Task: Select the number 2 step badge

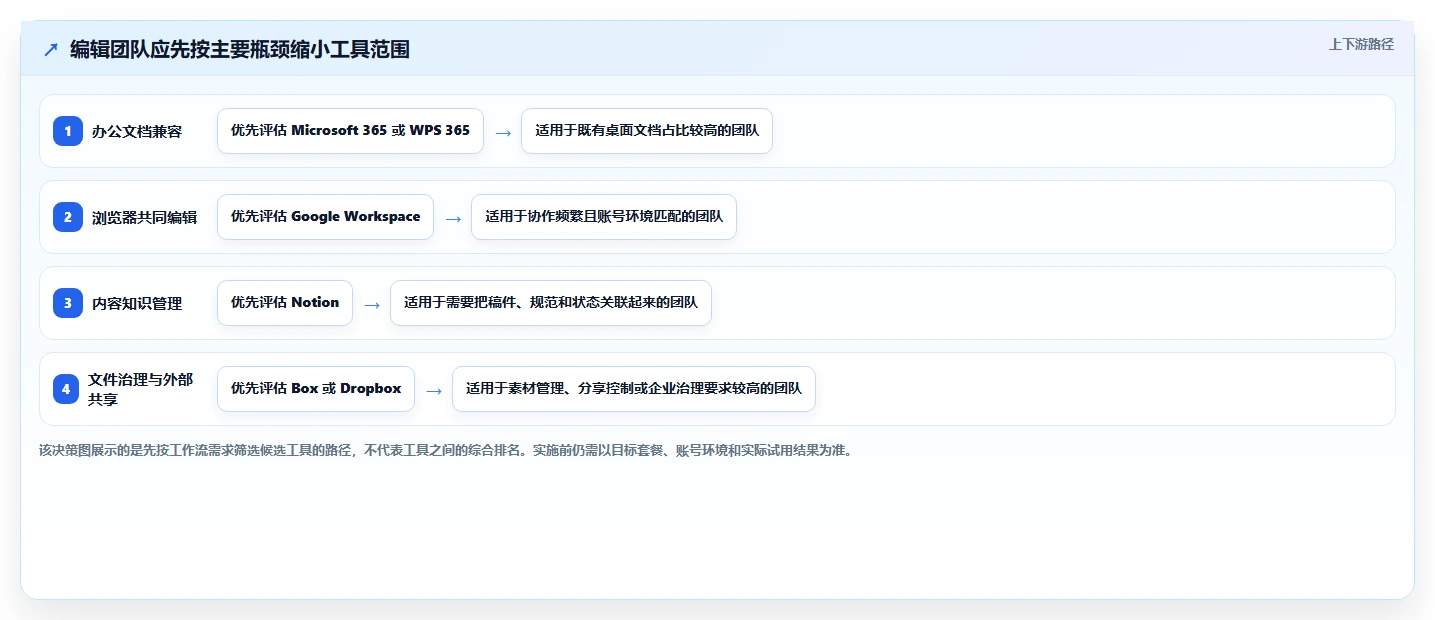Action: [68, 217]
